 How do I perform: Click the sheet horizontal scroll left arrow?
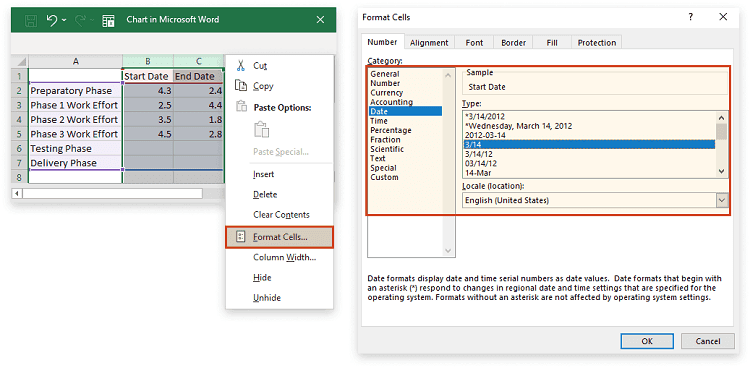tap(17, 193)
